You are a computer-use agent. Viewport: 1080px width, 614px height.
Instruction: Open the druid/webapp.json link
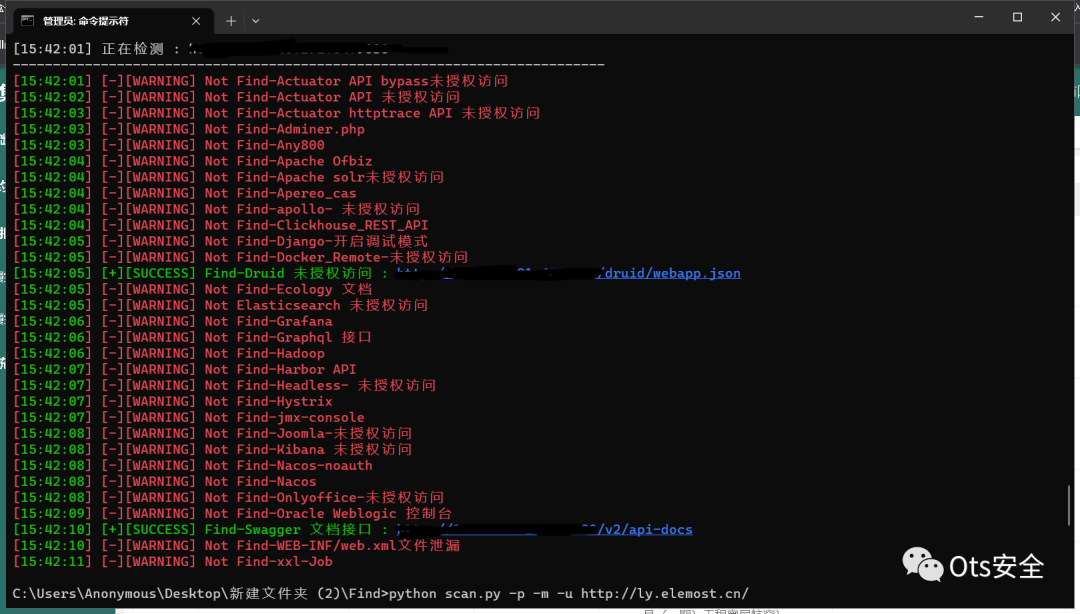(x=569, y=274)
